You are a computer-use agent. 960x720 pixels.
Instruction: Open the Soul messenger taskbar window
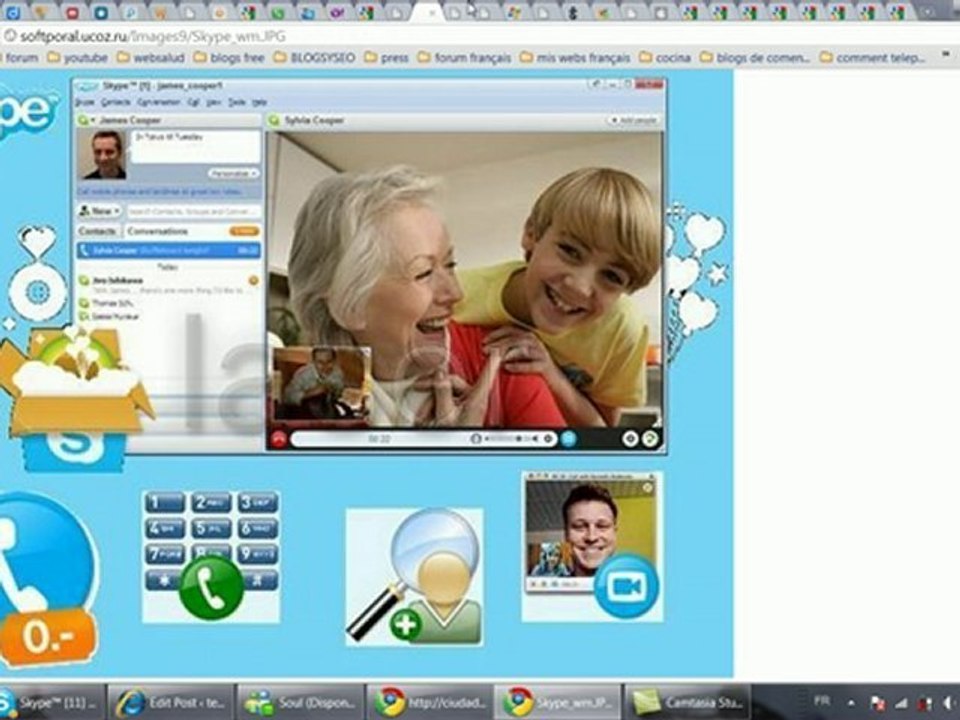300,702
